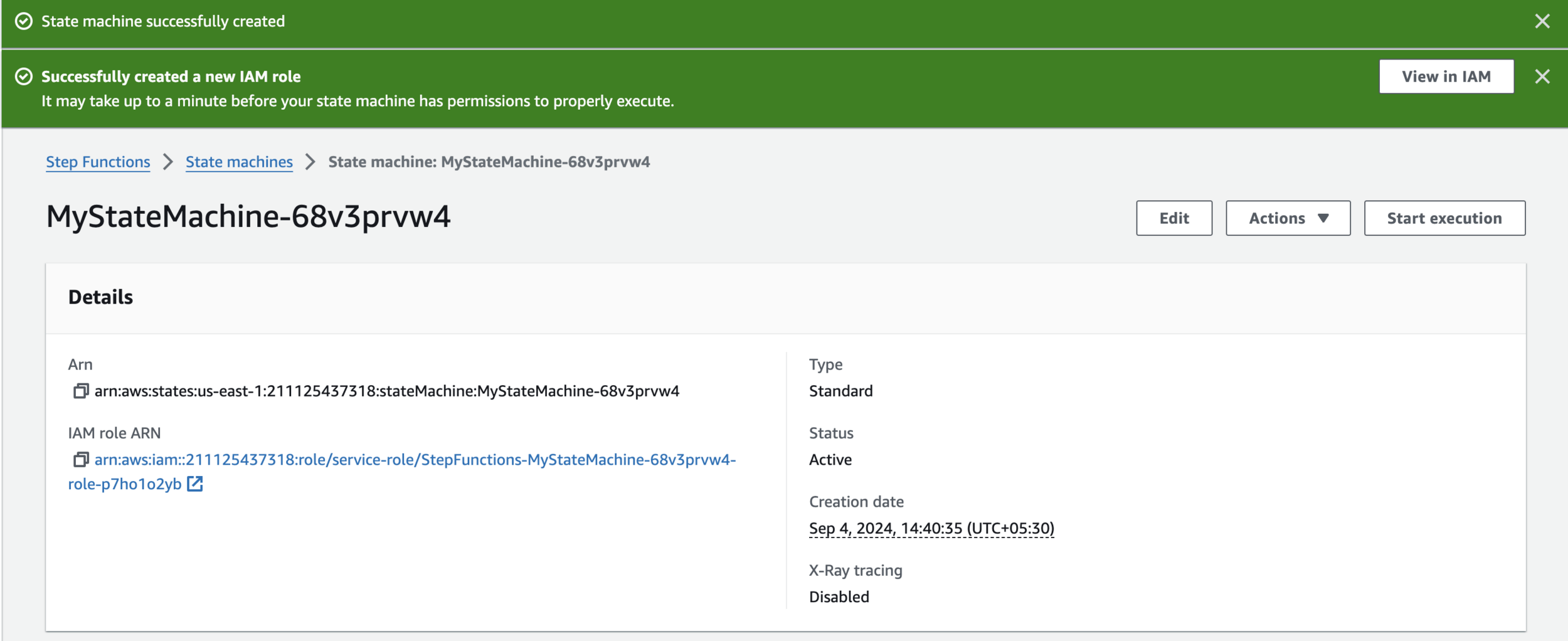Click the 'Standard' type value
This screenshot has width=1568, height=641.
(x=840, y=391)
